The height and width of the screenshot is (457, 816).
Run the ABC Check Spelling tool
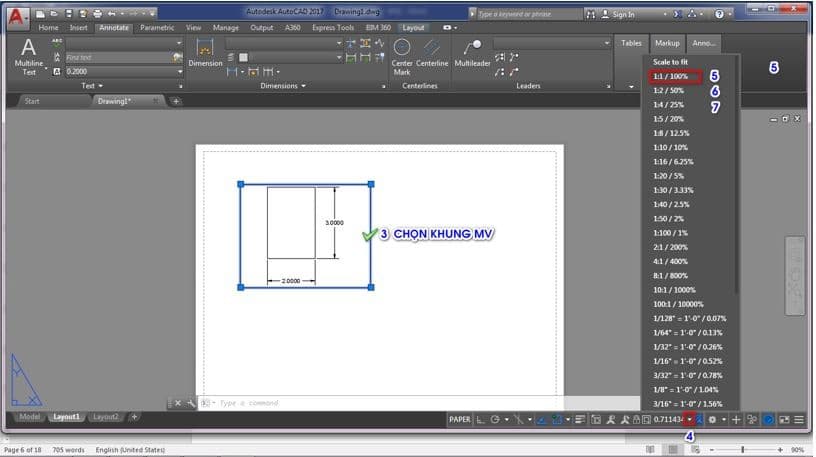tap(57, 43)
